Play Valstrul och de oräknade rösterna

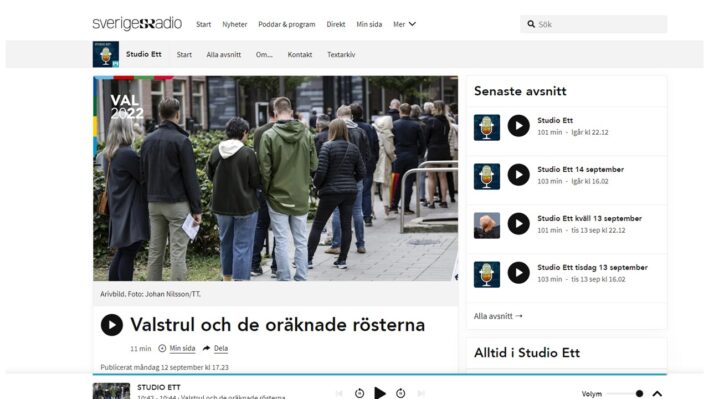click(x=112, y=325)
